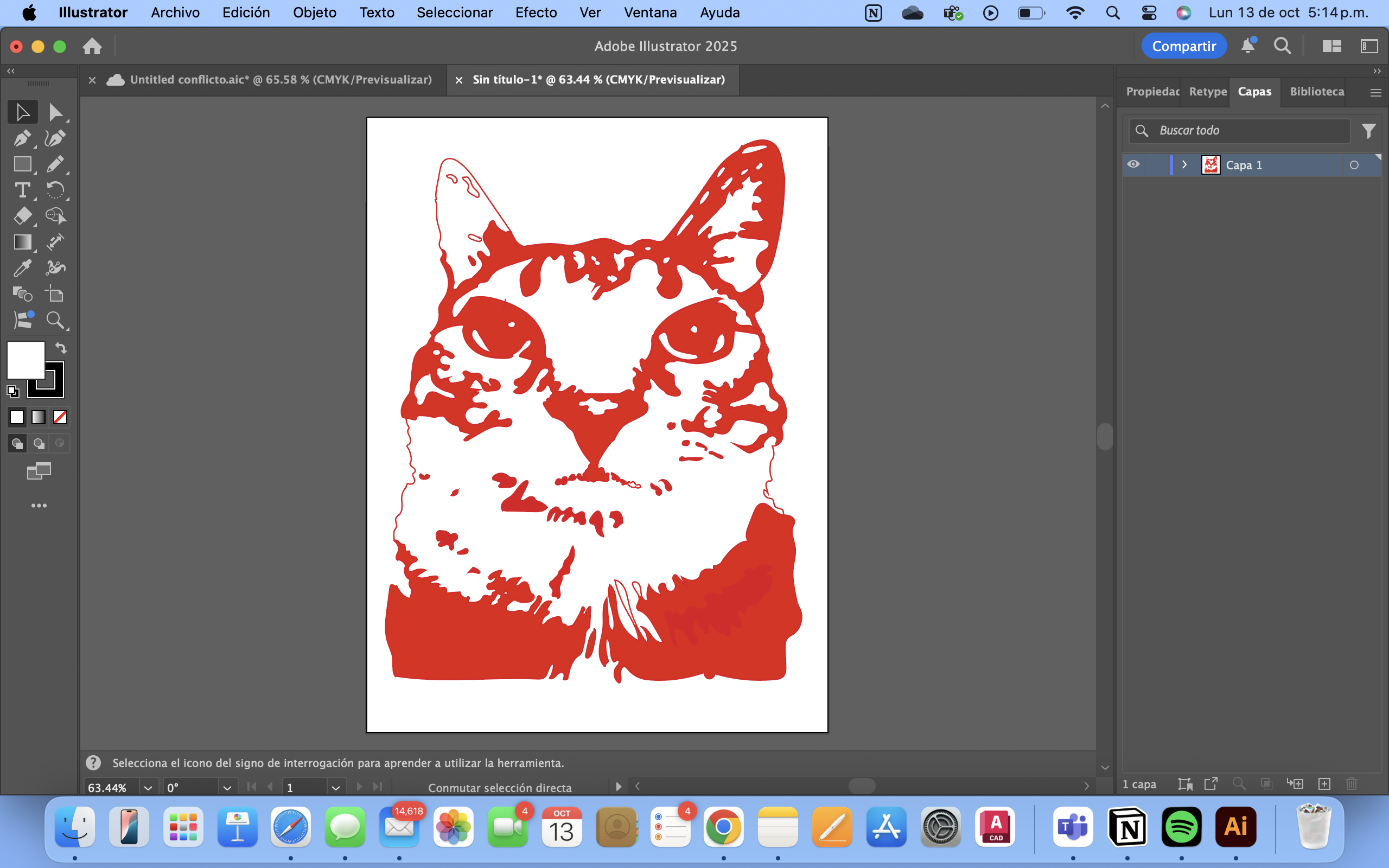Switch to the Propiedades panel tab
1389x868 pixels.
(1151, 92)
